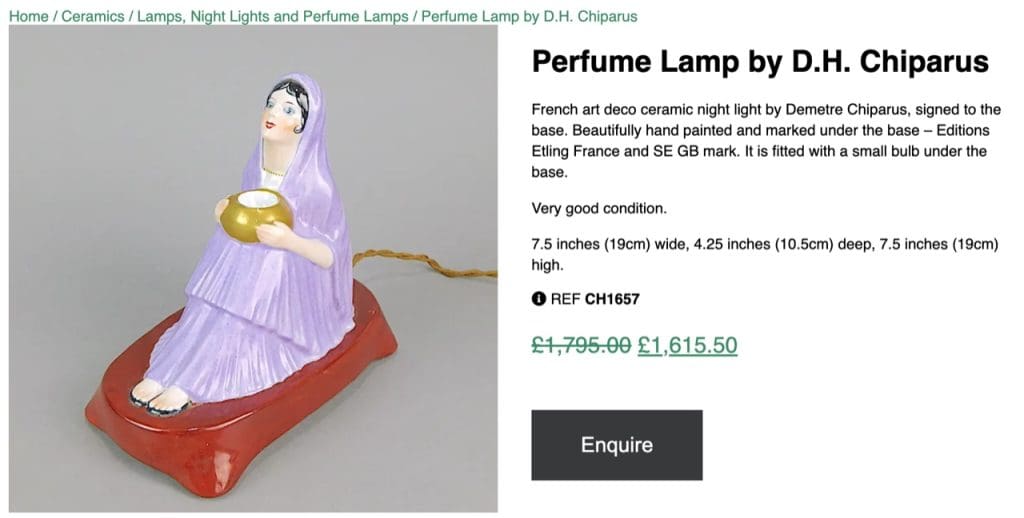Open the Ceramics breadcrumb category
Viewport: 1024px width, 518px height.
[93, 17]
